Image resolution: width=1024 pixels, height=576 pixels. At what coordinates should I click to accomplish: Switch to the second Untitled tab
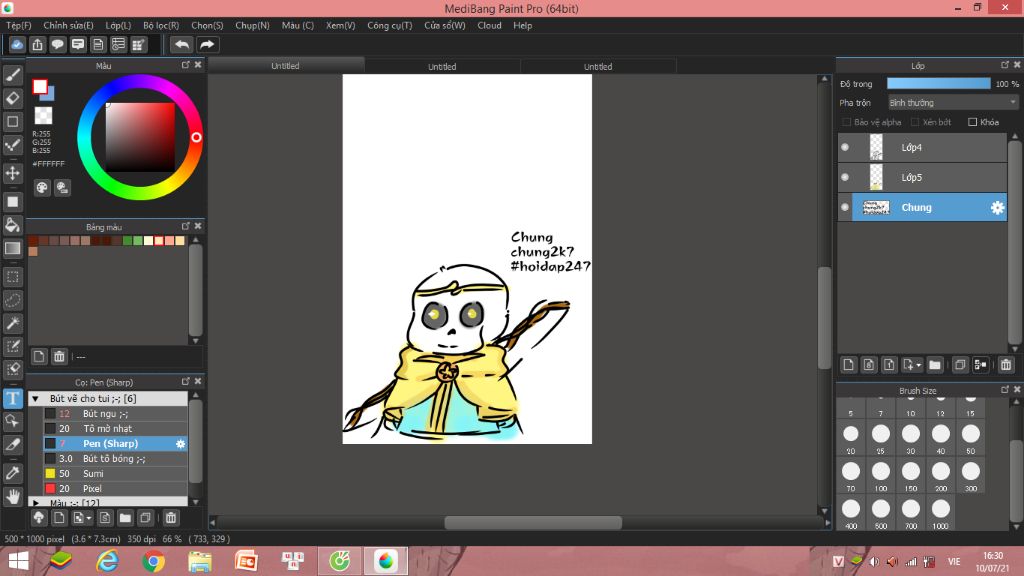(442, 67)
